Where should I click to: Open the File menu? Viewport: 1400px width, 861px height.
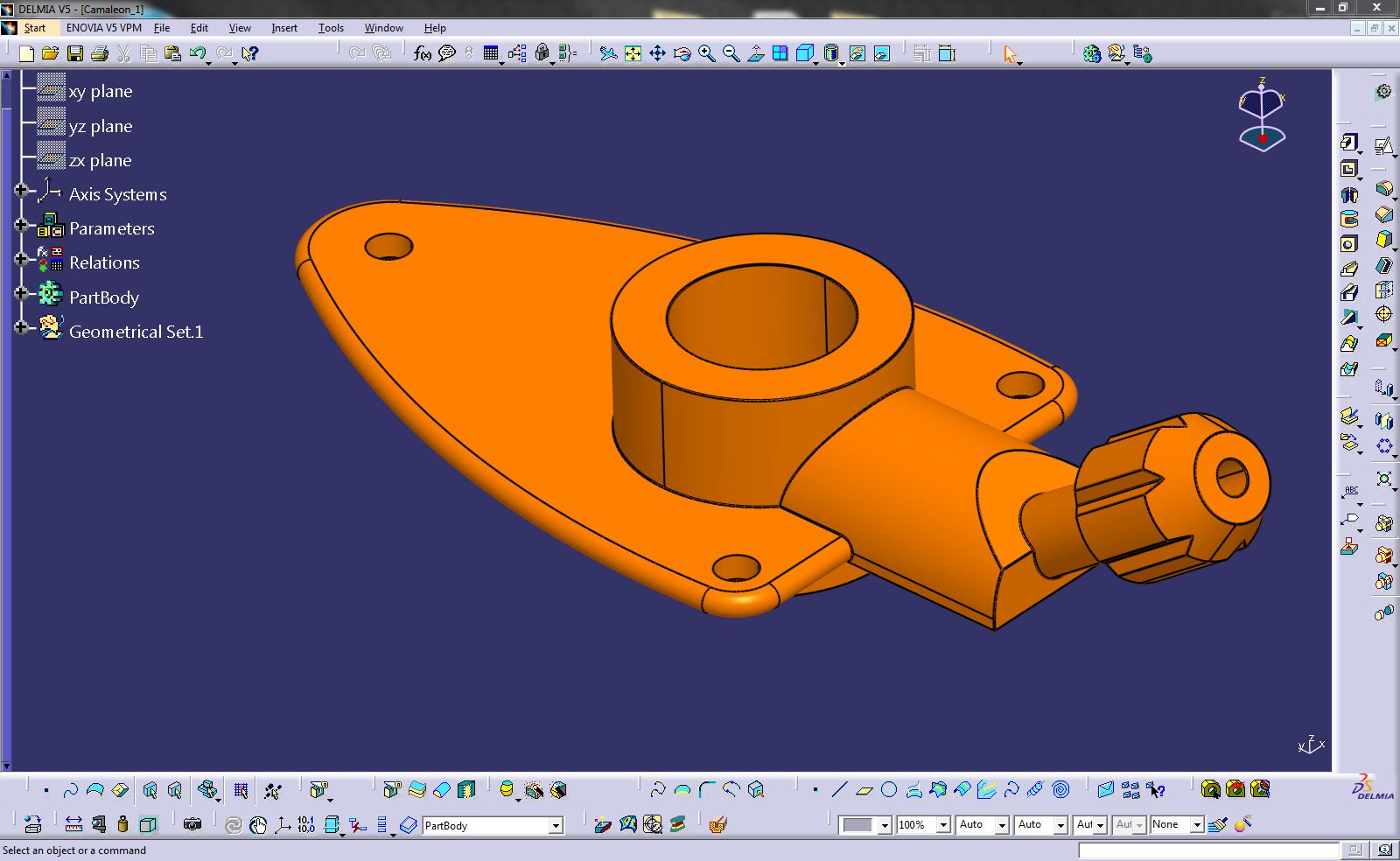[x=162, y=28]
